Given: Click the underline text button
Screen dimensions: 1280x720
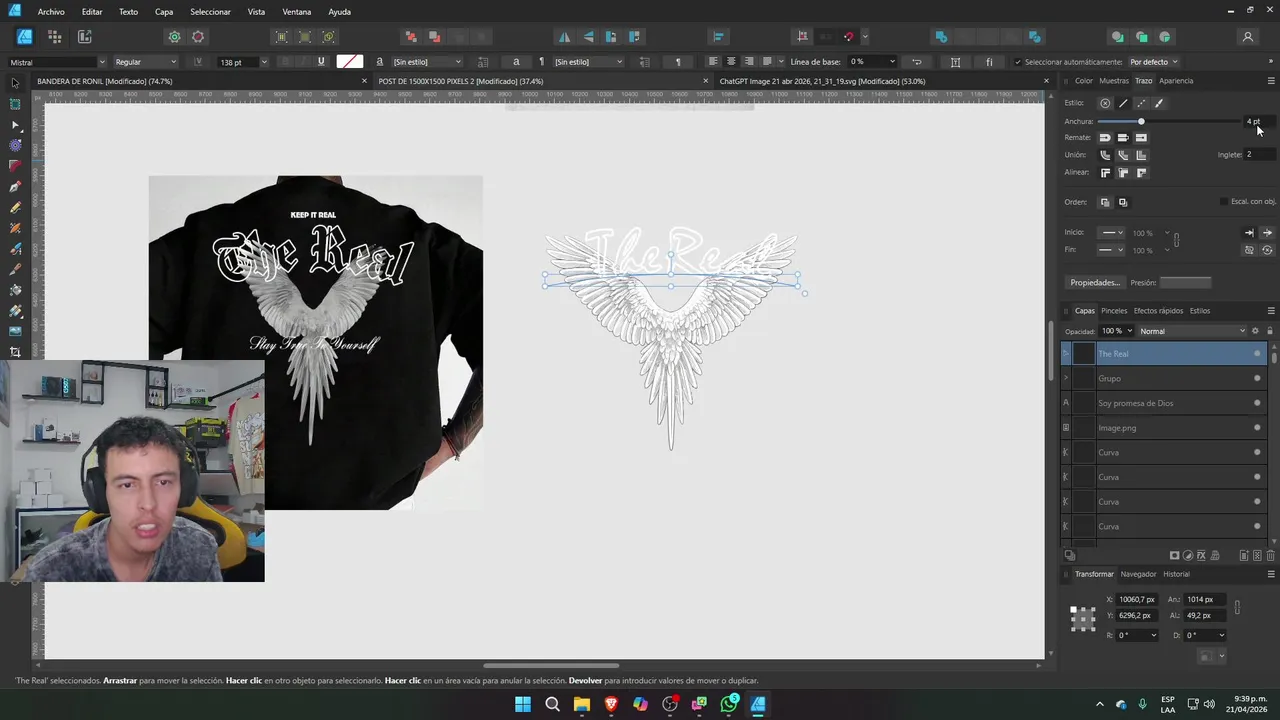Looking at the screenshot, I should point(321,62).
